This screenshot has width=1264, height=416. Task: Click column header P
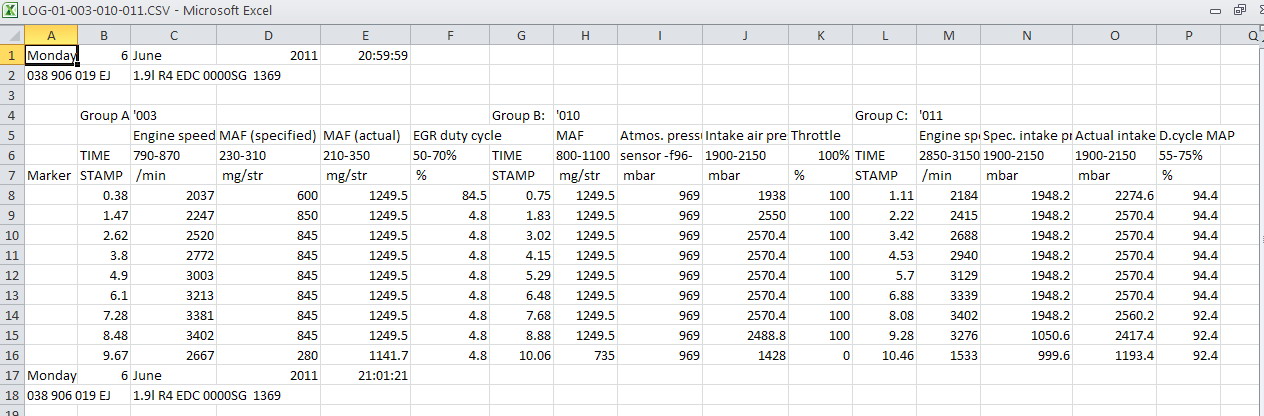click(x=1189, y=35)
